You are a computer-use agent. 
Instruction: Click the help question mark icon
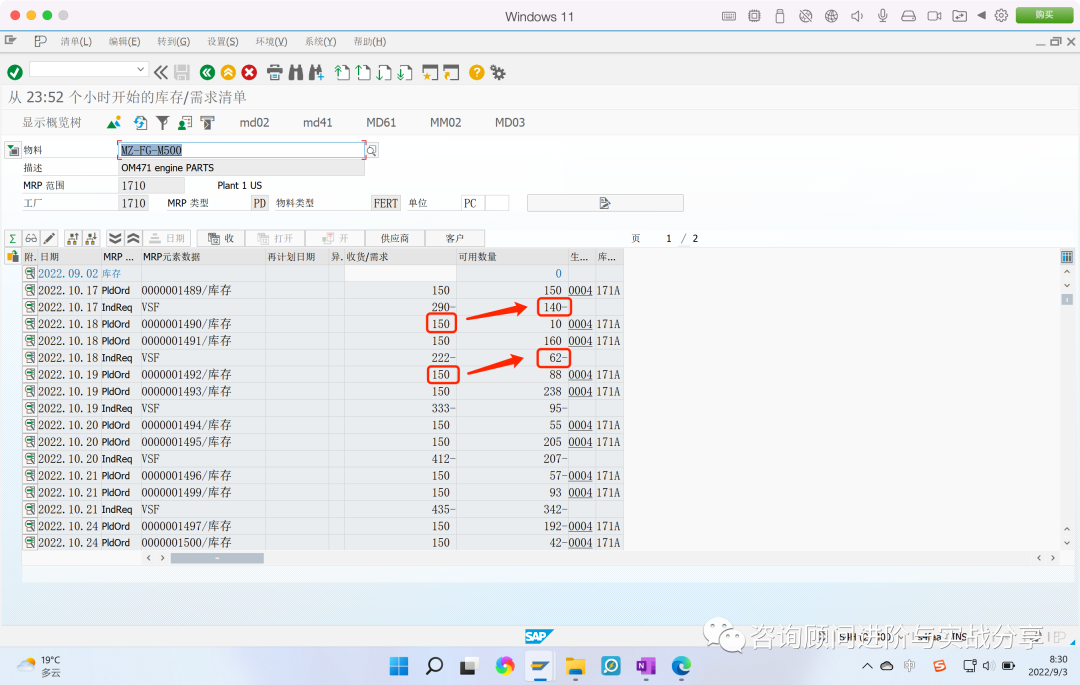(477, 72)
